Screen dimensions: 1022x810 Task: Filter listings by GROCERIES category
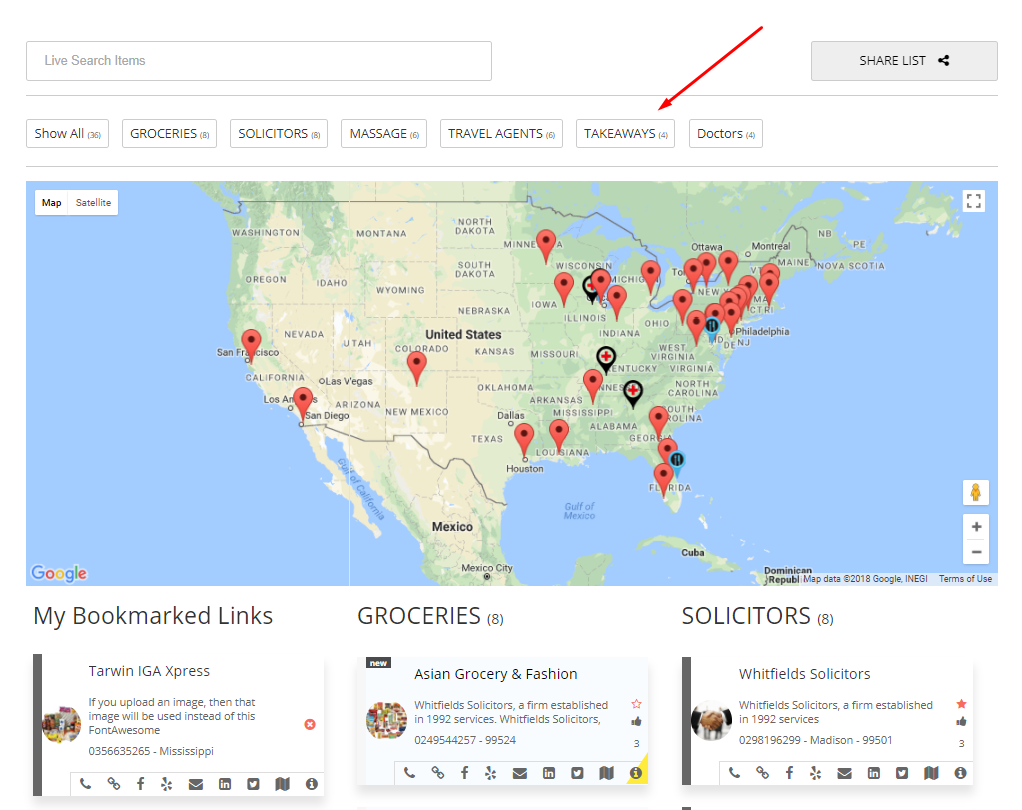[x=169, y=134]
